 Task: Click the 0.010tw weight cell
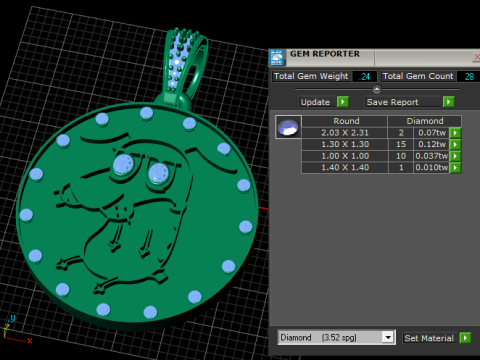[432, 167]
